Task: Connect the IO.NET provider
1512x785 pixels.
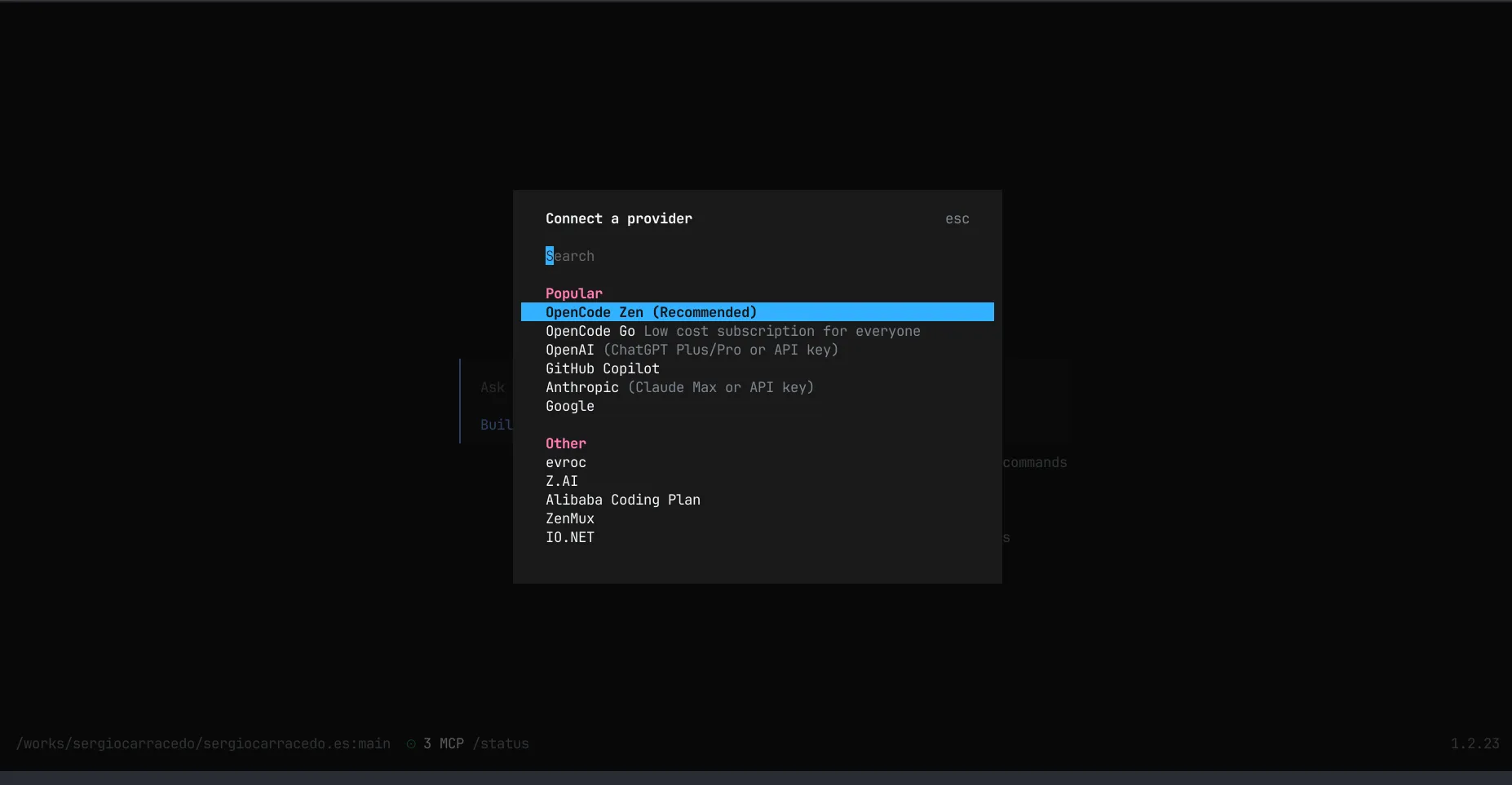Action: point(569,537)
